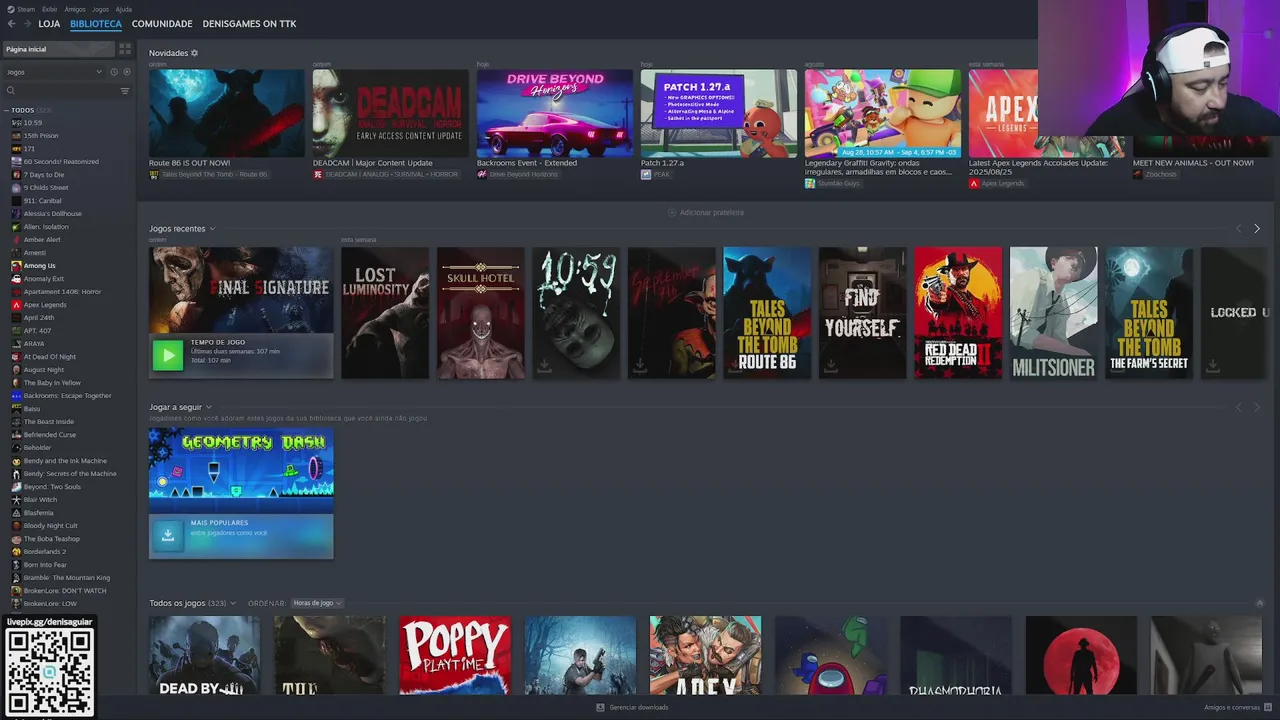Screen dimensions: 1280x720
Task: Change sort order Horas de jogo
Action: pos(316,603)
